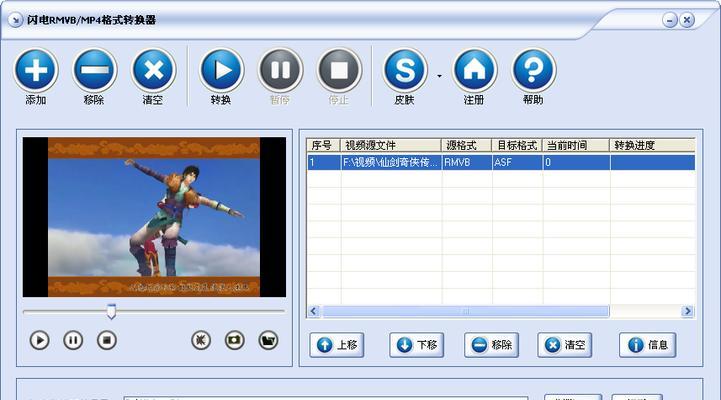Image resolution: width=721 pixels, height=400 pixels.
Task: Click the ASF target format cell
Action: pos(517,162)
